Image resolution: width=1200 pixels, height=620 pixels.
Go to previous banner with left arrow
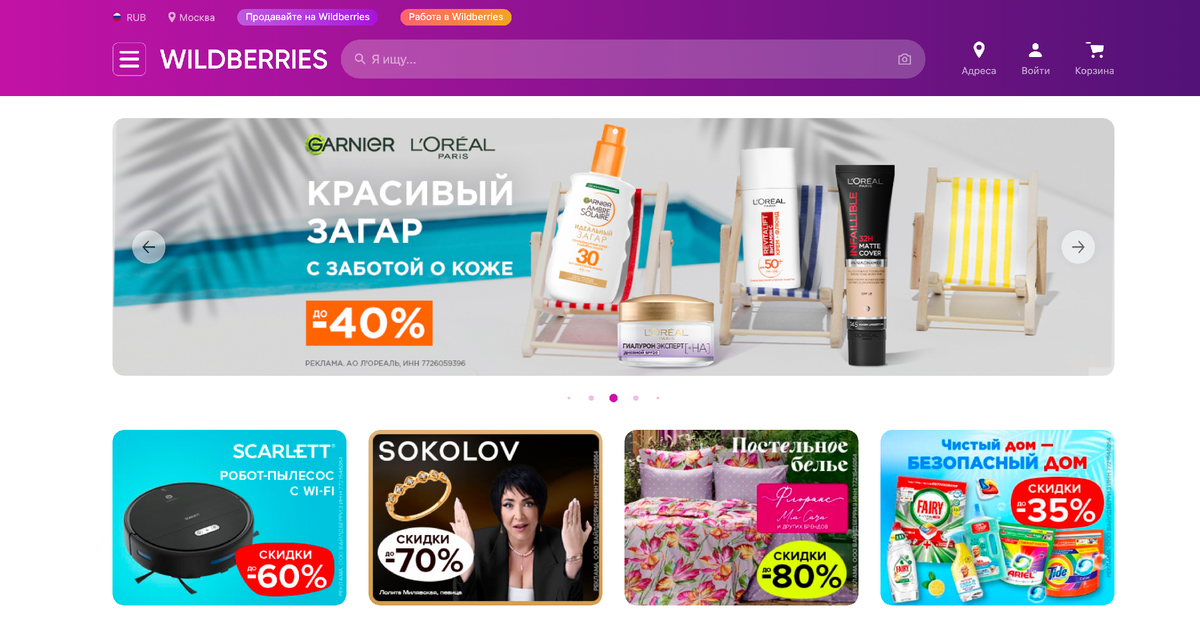coord(149,247)
